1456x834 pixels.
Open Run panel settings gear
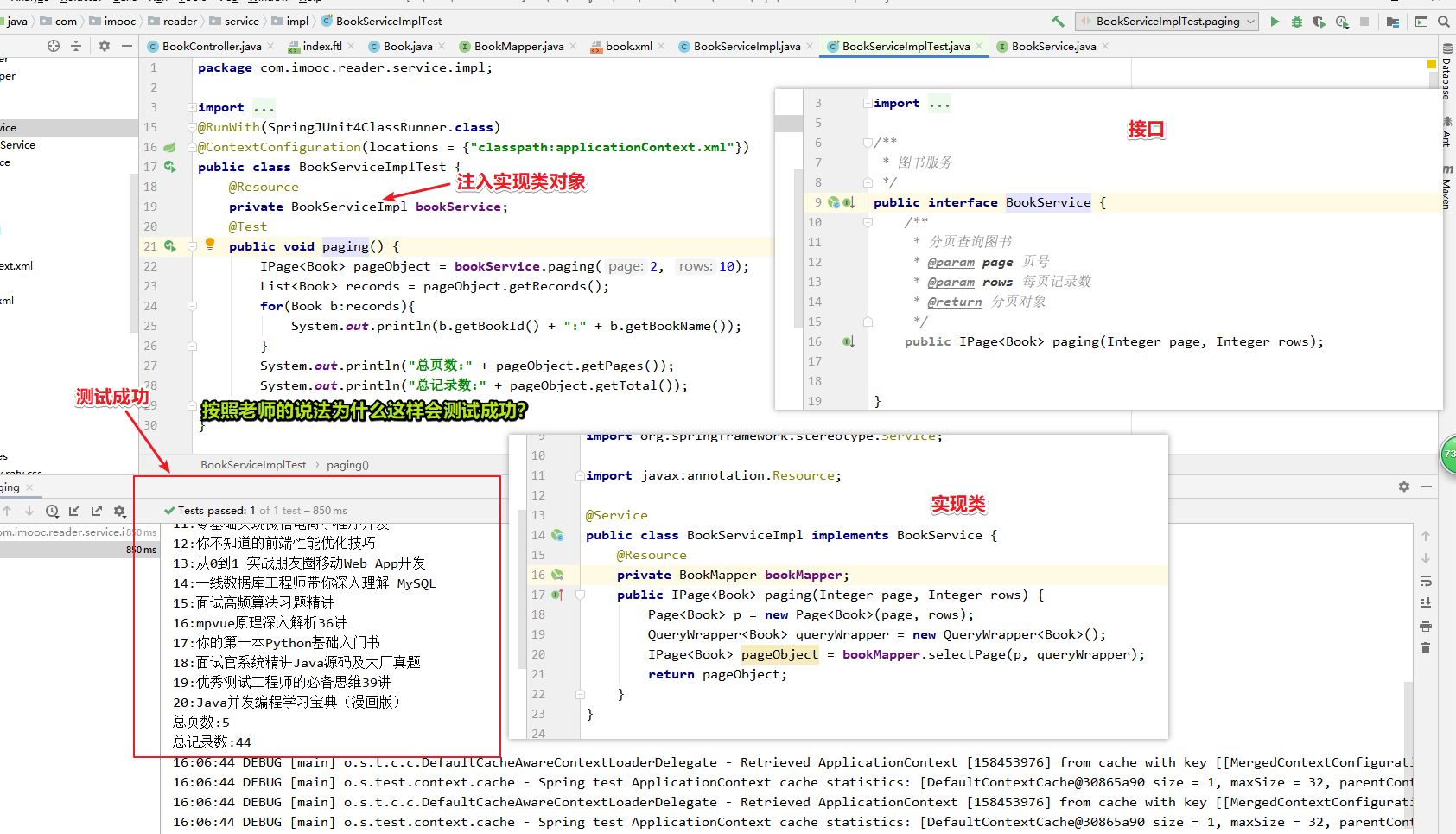click(1404, 487)
